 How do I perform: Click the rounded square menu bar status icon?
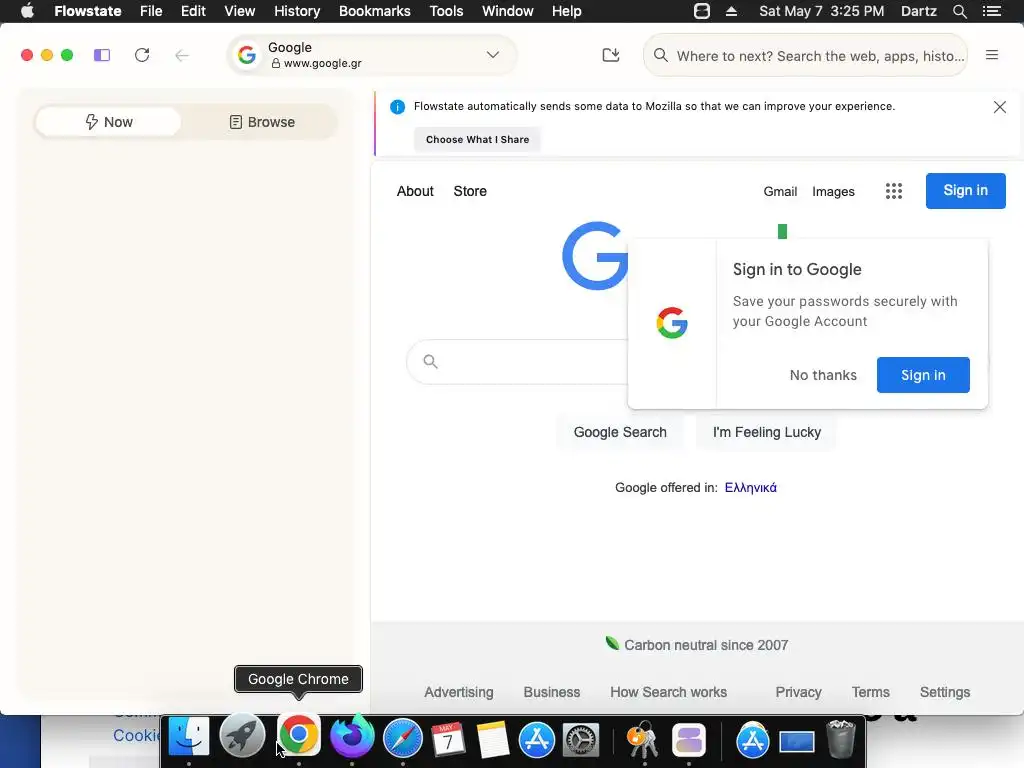[701, 11]
